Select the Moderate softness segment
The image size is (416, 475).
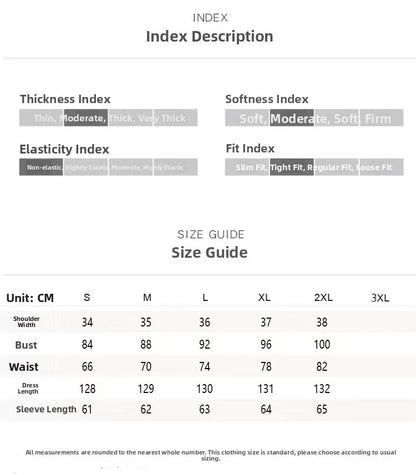point(292,118)
